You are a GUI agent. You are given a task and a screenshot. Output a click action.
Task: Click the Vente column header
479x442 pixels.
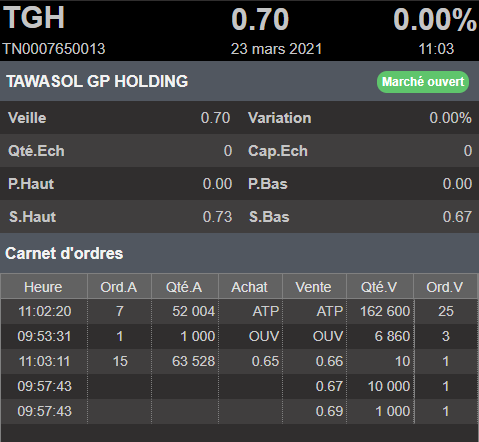point(314,287)
